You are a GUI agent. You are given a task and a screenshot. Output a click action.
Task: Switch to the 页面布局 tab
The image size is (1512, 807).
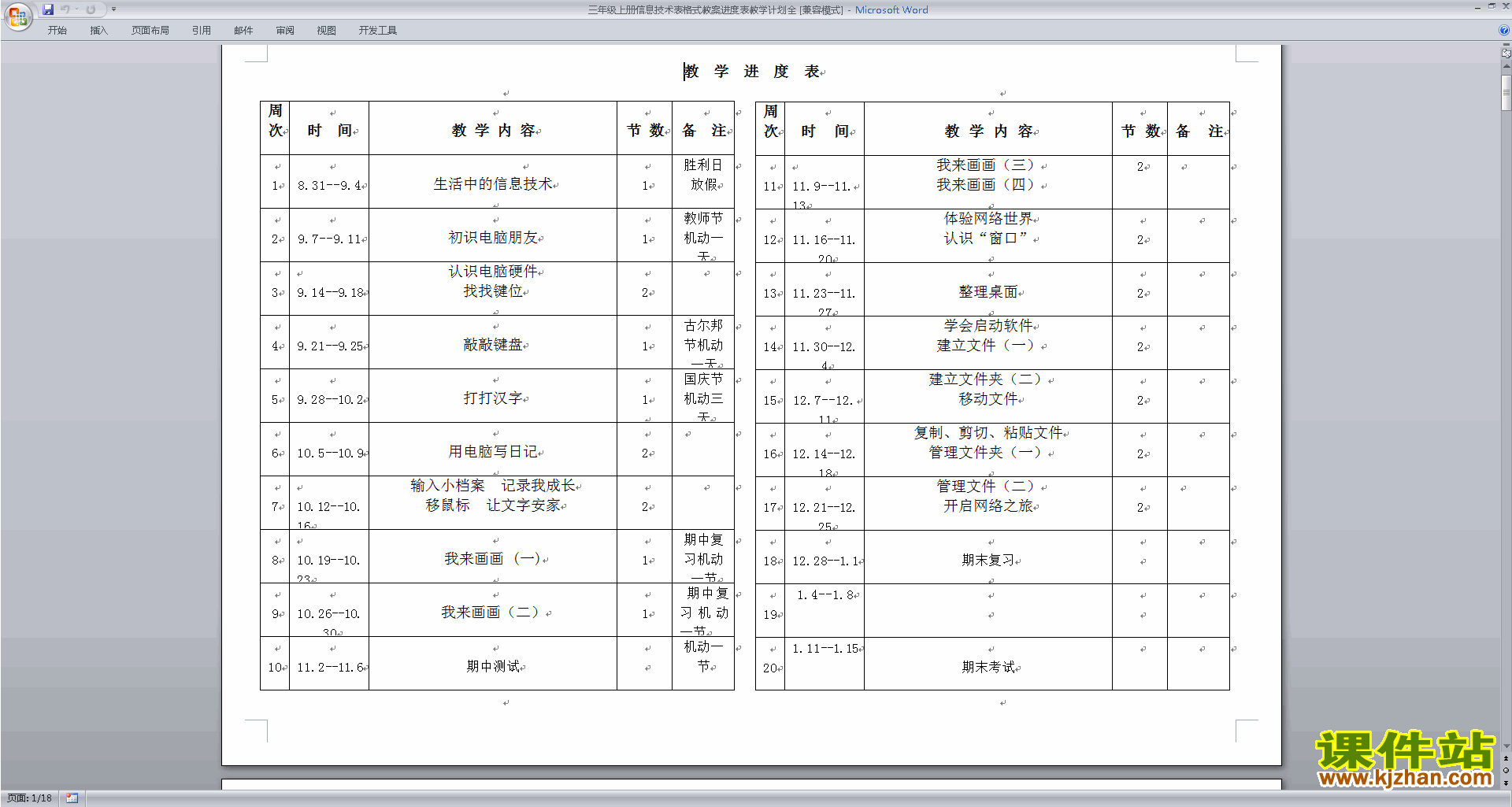[150, 30]
